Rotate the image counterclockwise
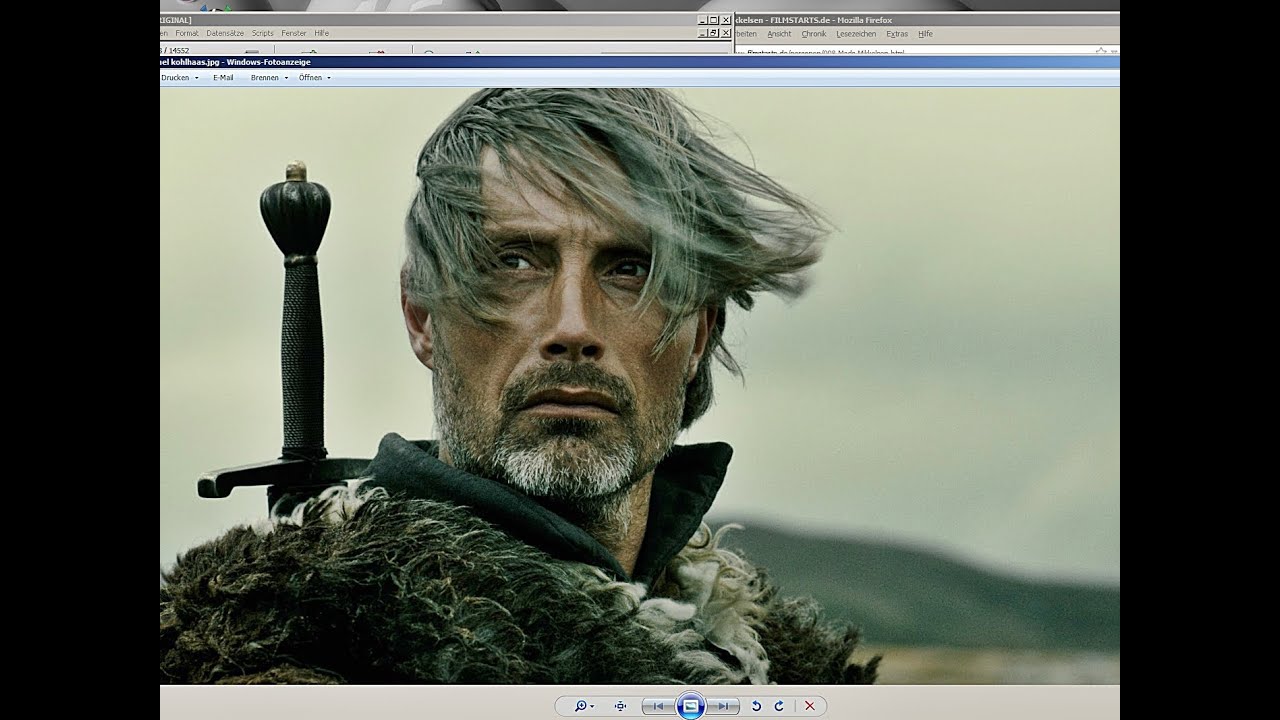Screen dimensions: 1280x720 click(756, 706)
